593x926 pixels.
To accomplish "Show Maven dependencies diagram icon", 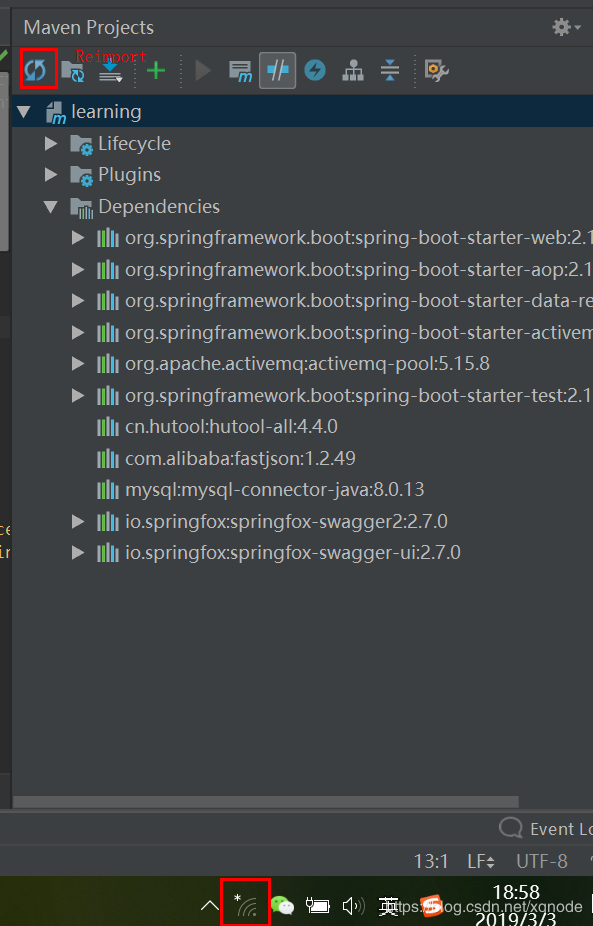I will pos(353,70).
